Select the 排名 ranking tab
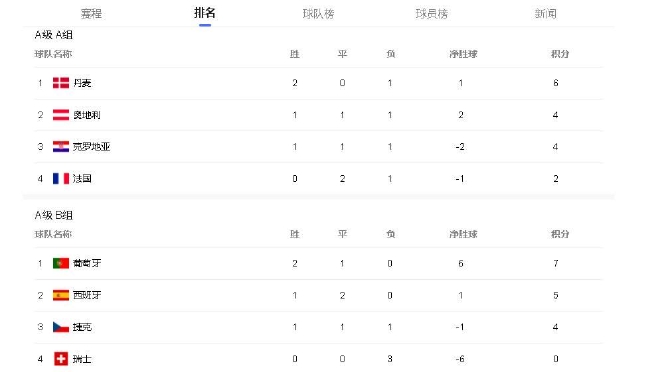 [205, 13]
